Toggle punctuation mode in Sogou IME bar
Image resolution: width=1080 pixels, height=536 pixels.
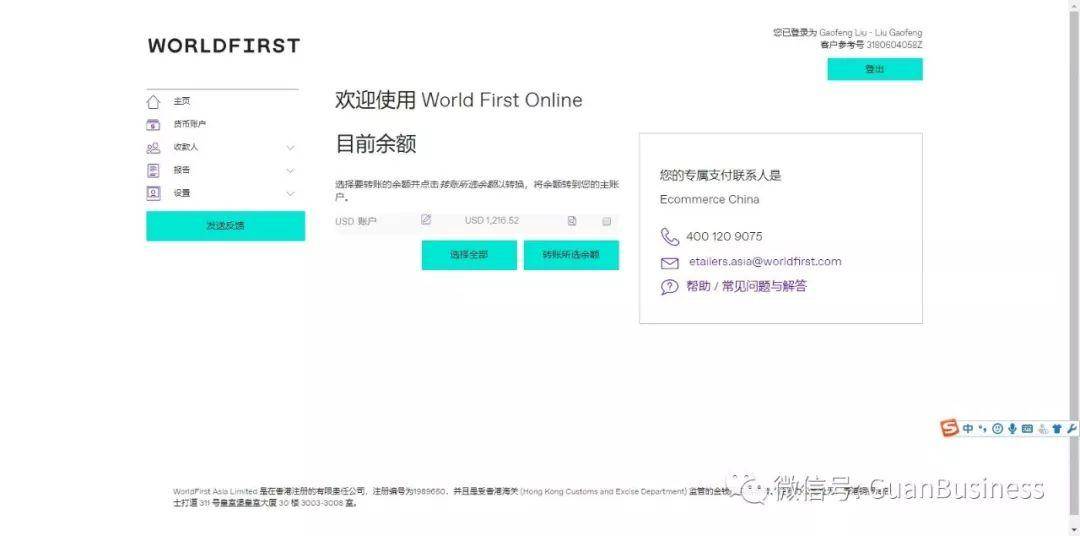tap(983, 429)
